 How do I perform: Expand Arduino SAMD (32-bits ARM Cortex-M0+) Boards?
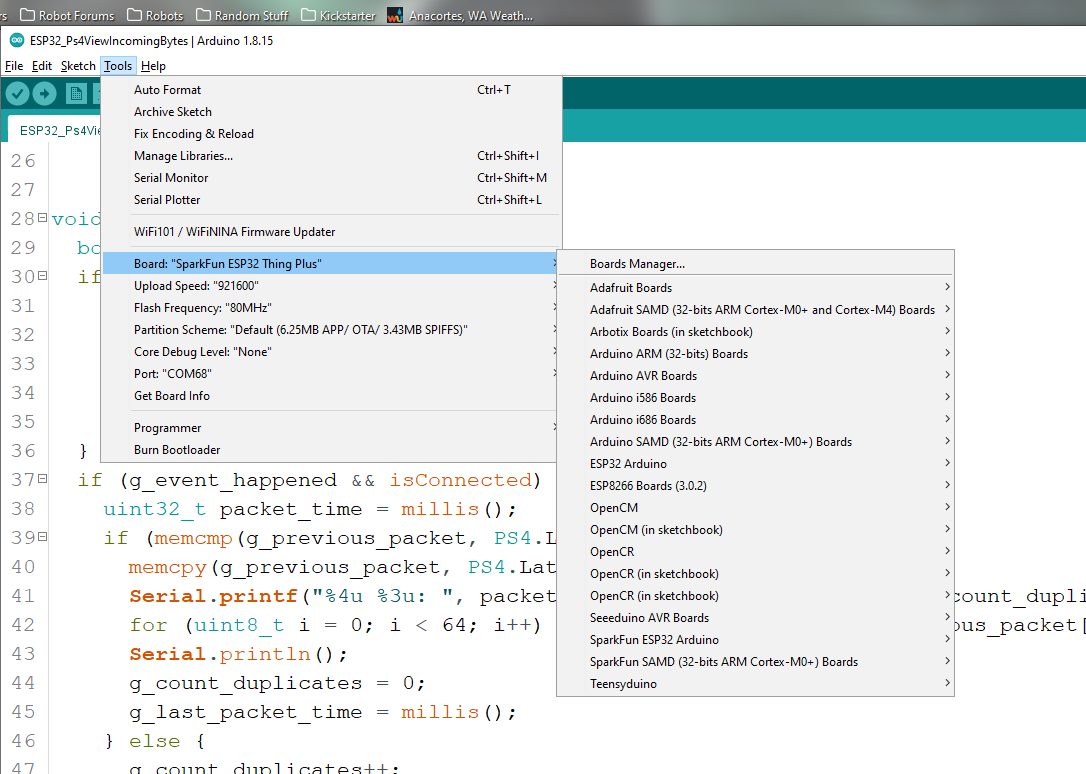(756, 442)
